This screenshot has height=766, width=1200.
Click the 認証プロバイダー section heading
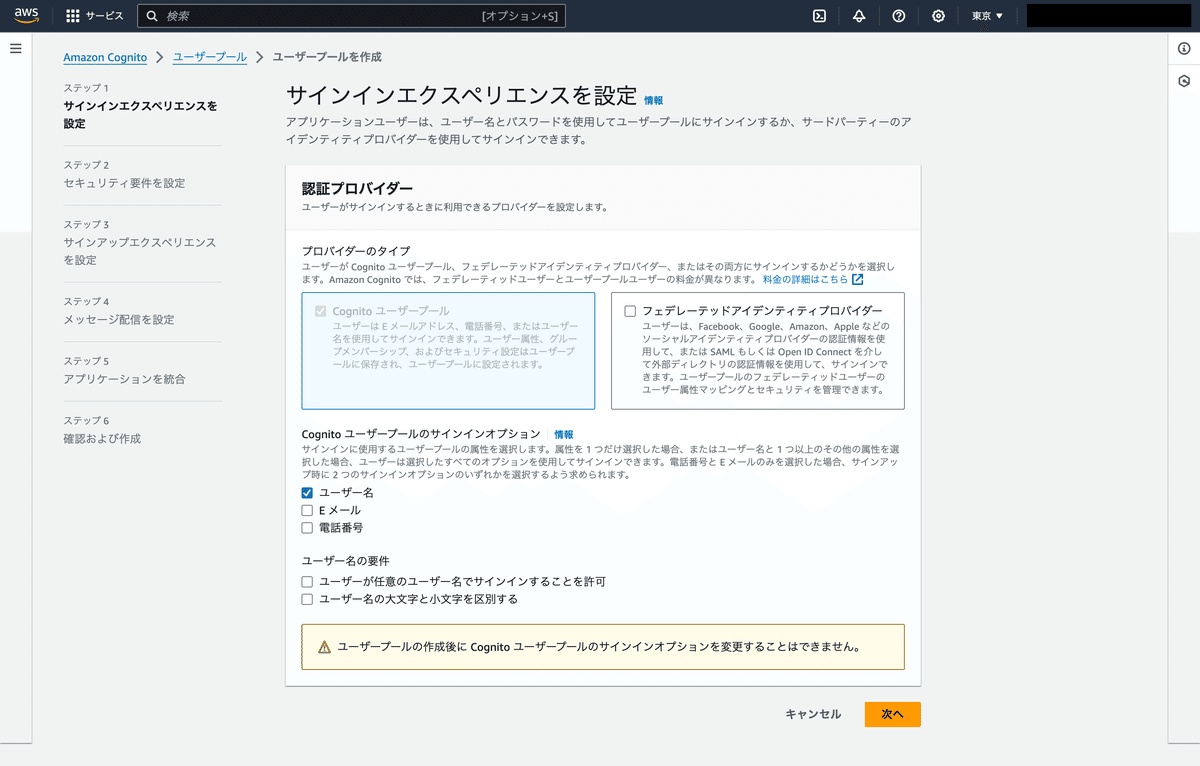point(358,188)
